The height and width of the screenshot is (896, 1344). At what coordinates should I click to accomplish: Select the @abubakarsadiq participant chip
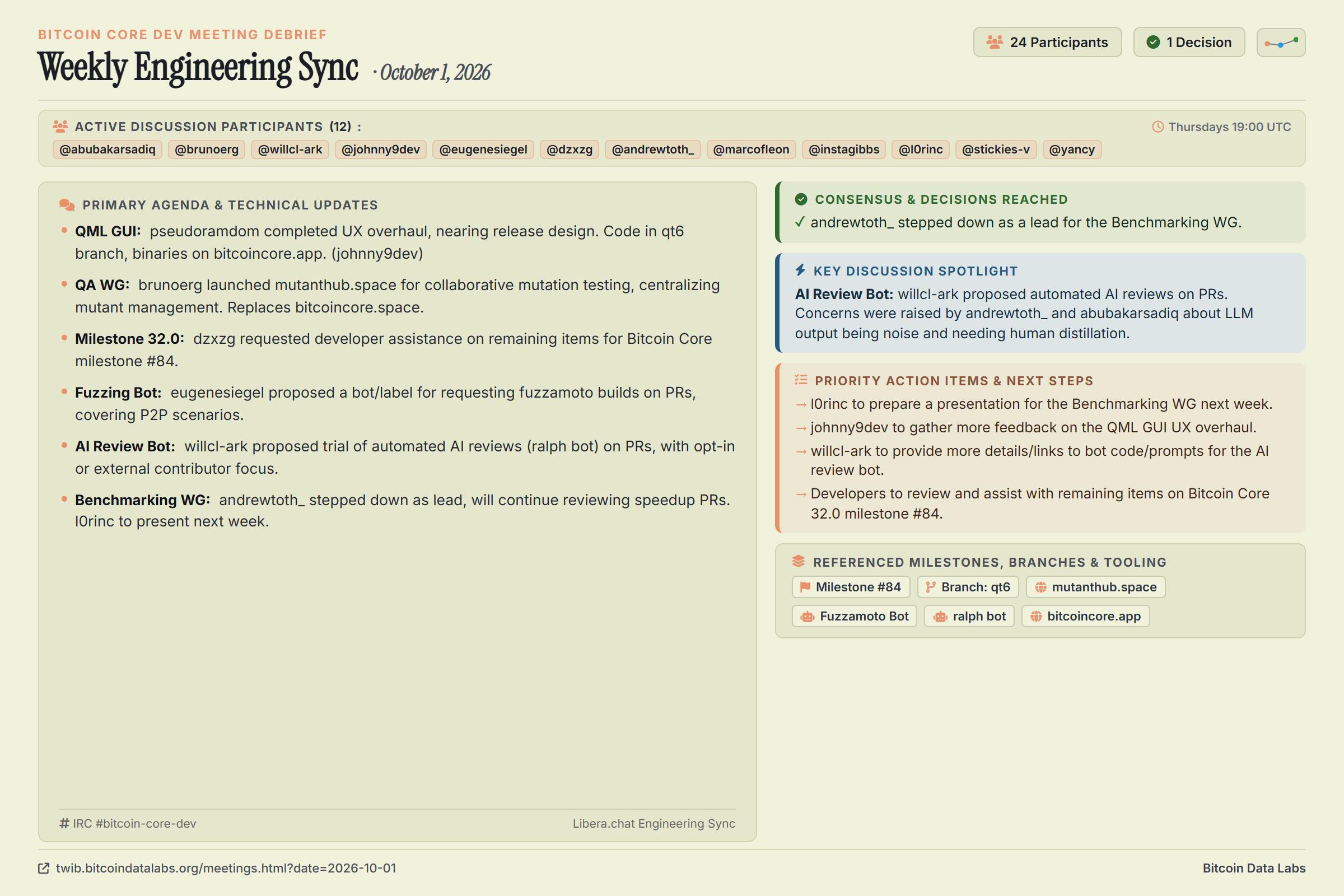(108, 150)
